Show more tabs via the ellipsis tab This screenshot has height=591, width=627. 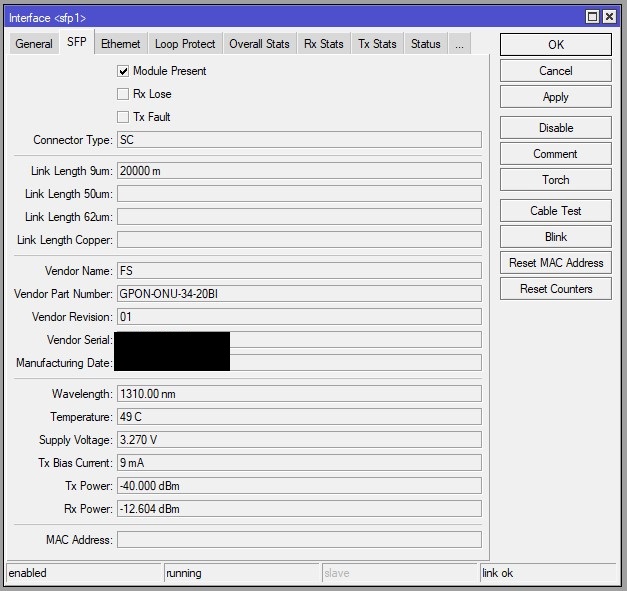459,44
